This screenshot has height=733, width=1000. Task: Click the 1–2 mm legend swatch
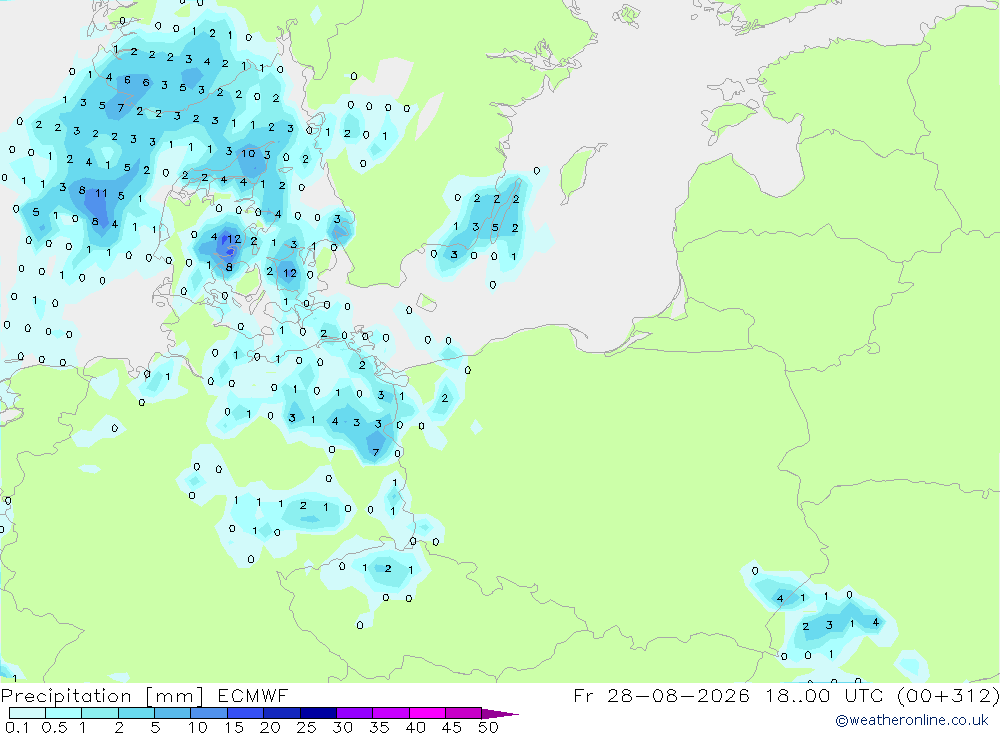(x=99, y=713)
